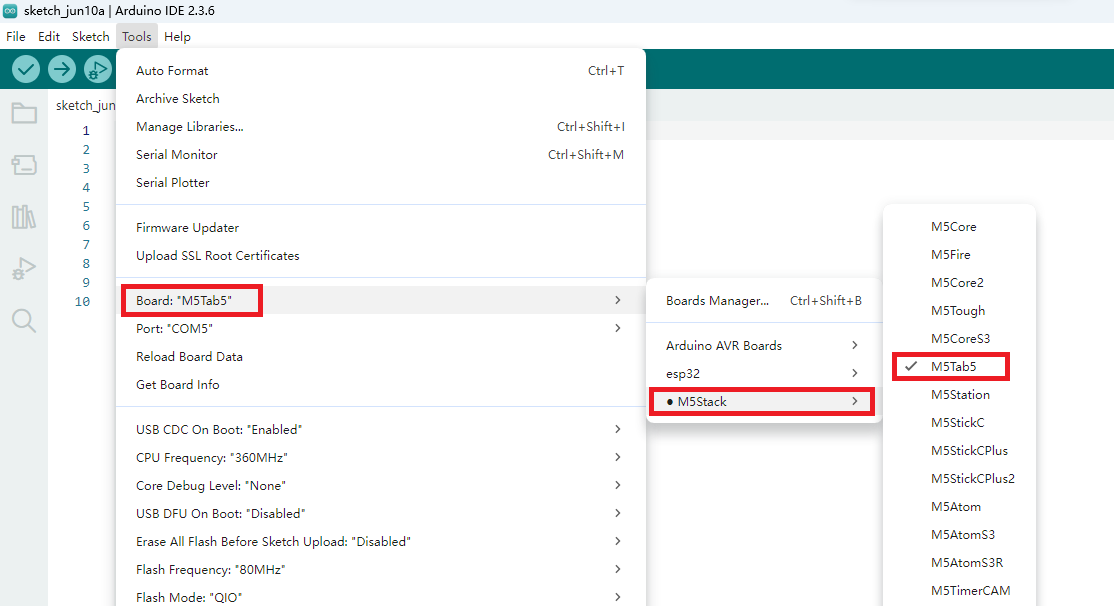
Task: Expand Flash Frequency "80MHz" option
Action: point(381,570)
